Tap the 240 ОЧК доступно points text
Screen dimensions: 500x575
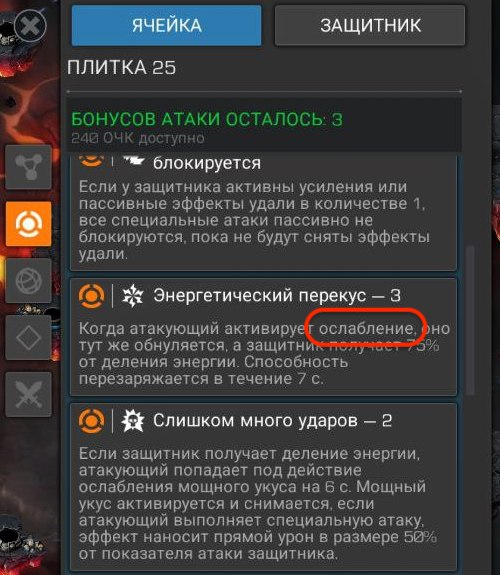(138, 138)
